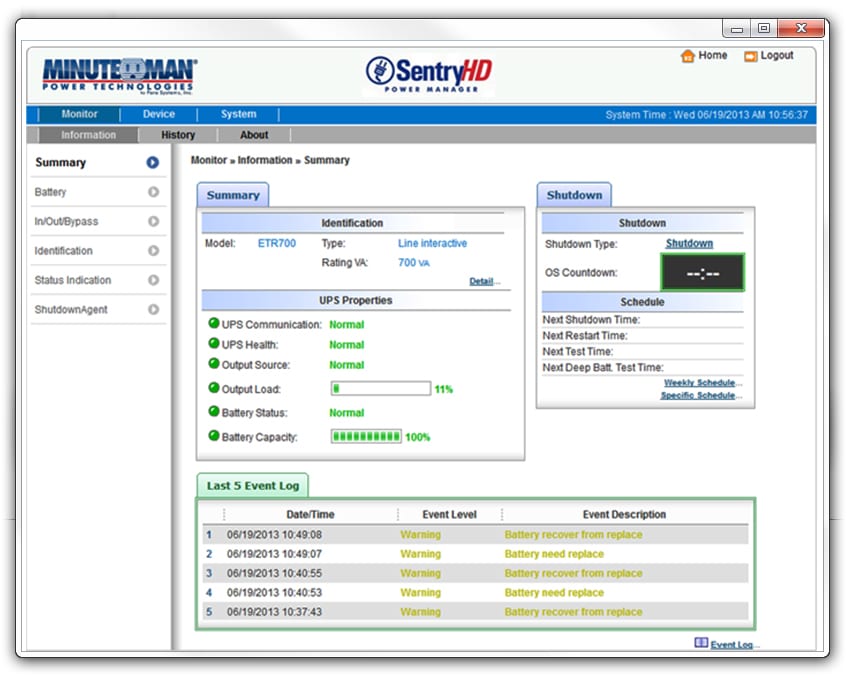Image resolution: width=849 pixels, height=682 pixels.
Task: Click the Monitor » Information » Summary breadcrumb
Action: point(270,160)
